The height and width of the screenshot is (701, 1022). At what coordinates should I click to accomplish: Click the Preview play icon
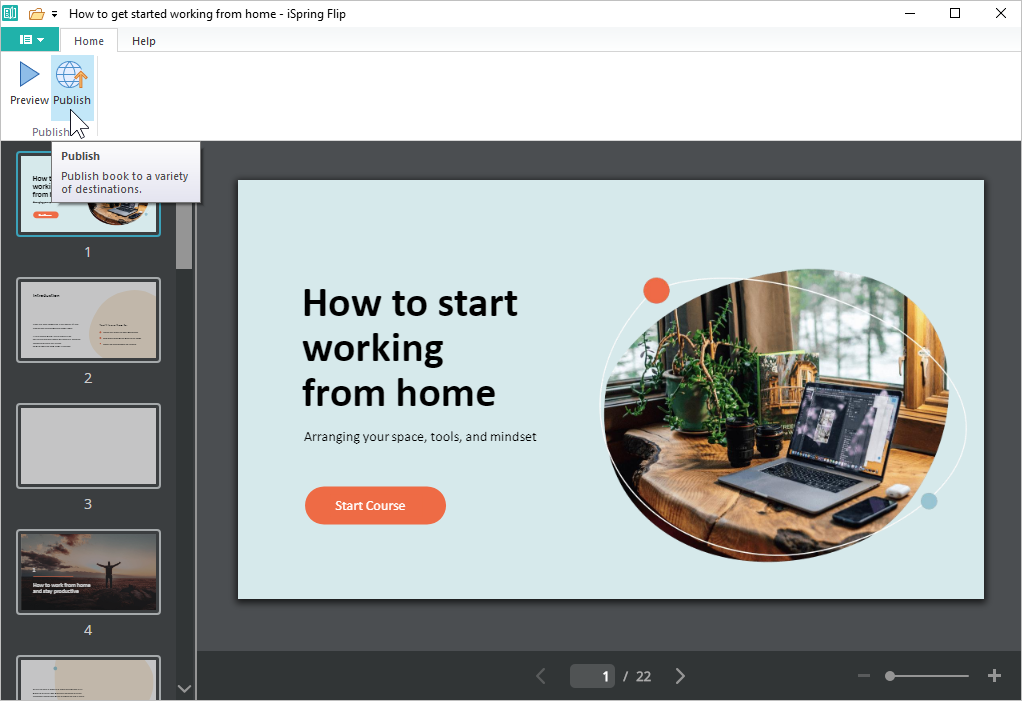coord(29,75)
